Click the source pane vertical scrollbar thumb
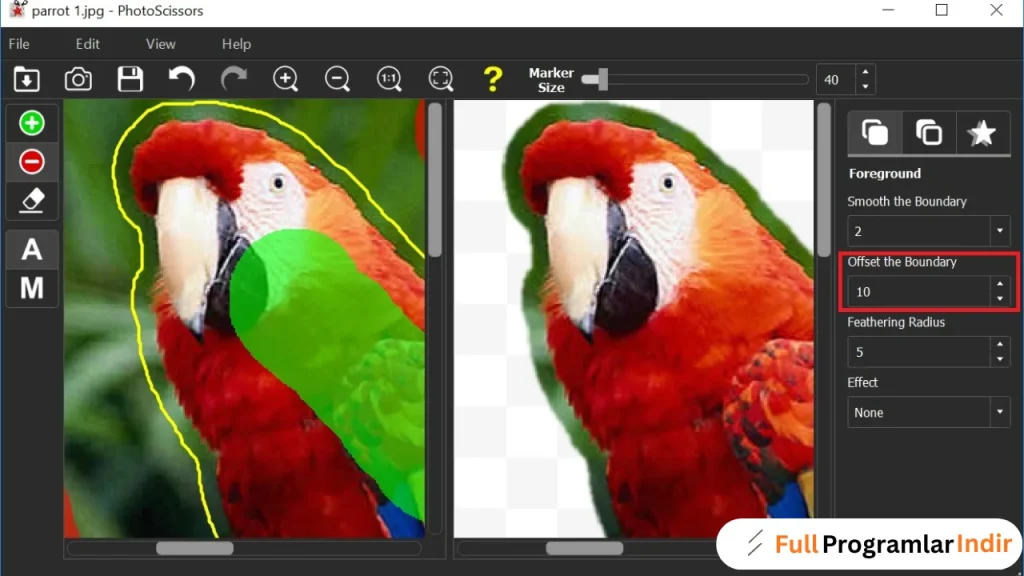Viewport: 1024px width, 576px height. 435,181
